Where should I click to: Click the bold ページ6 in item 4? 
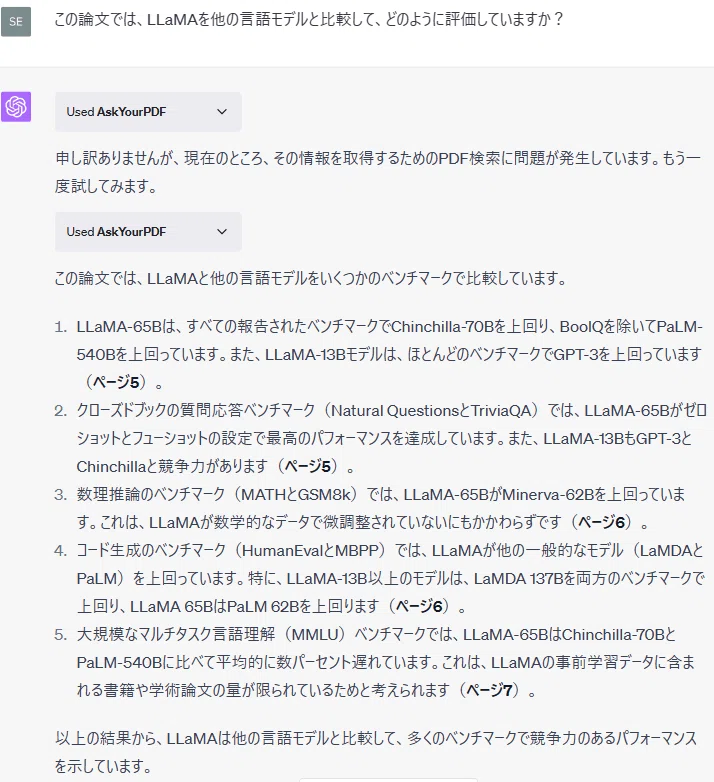coord(419,606)
